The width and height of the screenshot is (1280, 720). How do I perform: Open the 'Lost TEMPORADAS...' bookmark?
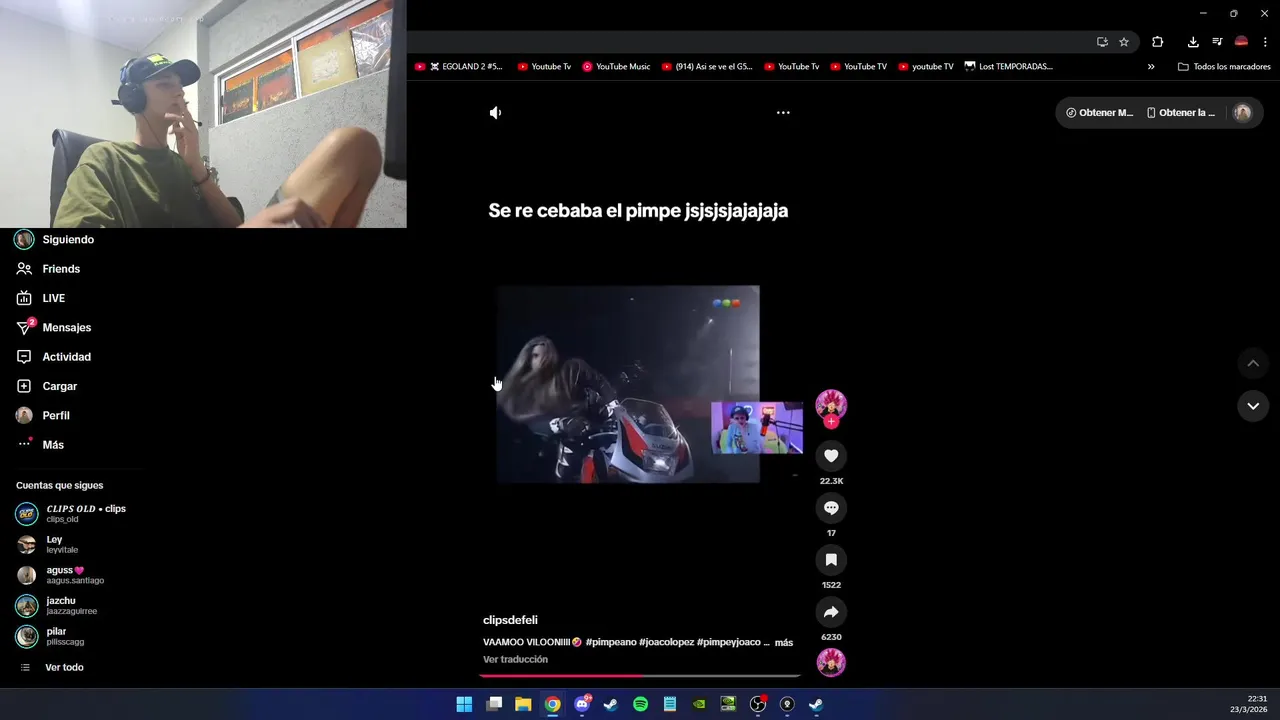[x=1008, y=67]
